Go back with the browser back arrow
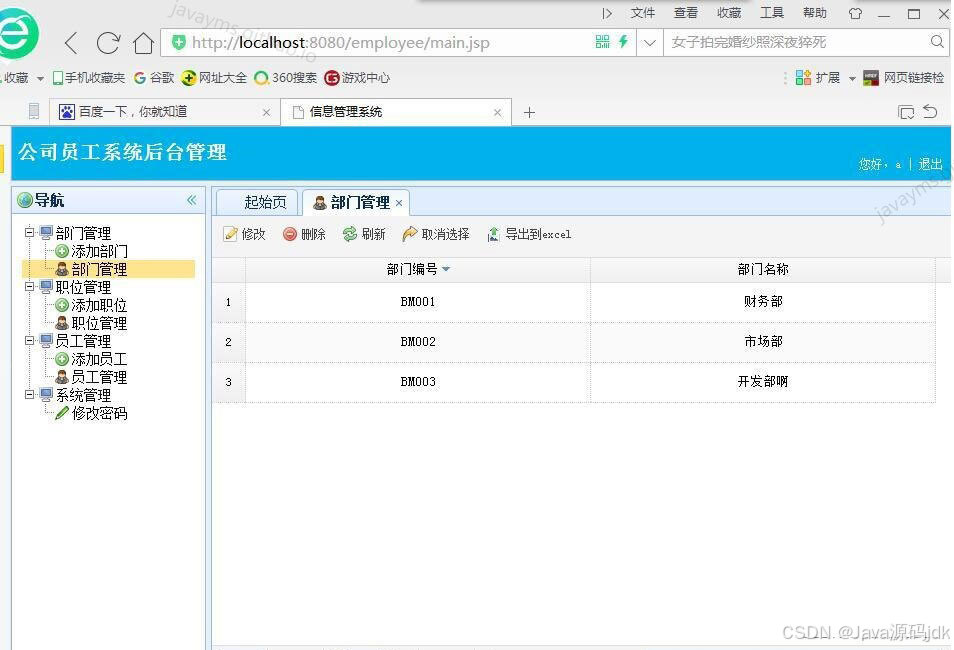 tap(71, 43)
